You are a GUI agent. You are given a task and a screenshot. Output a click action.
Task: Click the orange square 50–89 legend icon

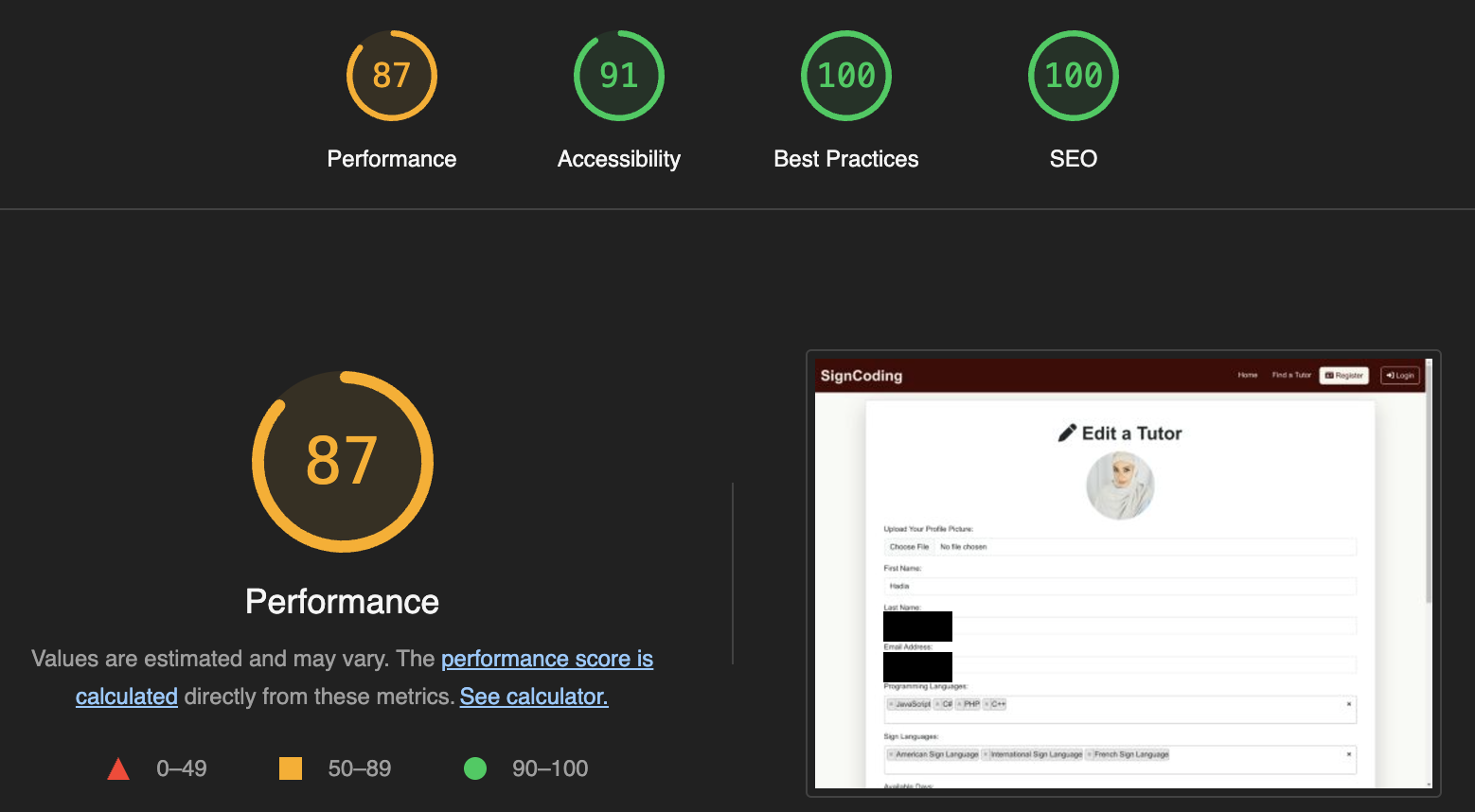click(x=291, y=768)
